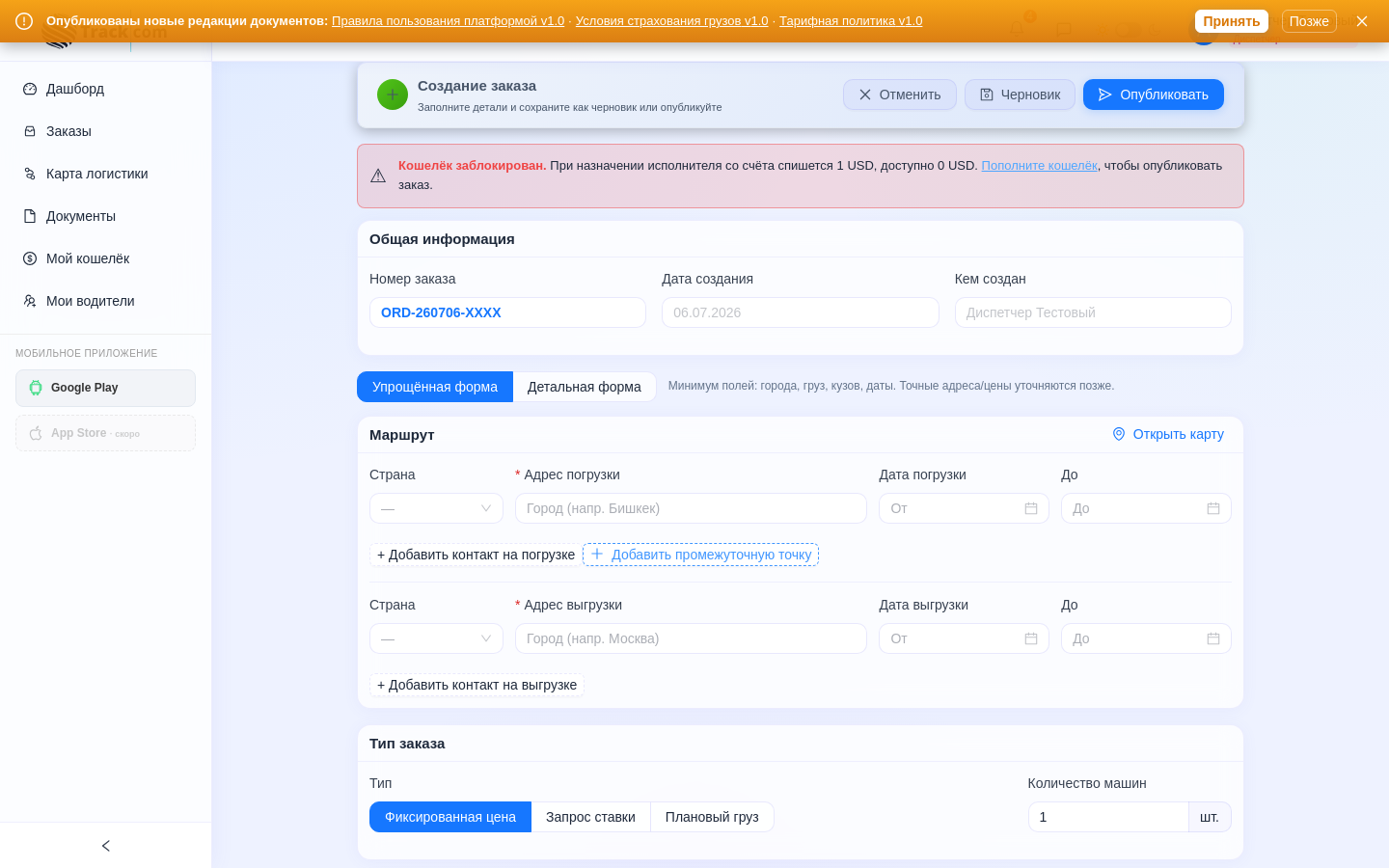Click Добавить промежуточную точку

[701, 555]
